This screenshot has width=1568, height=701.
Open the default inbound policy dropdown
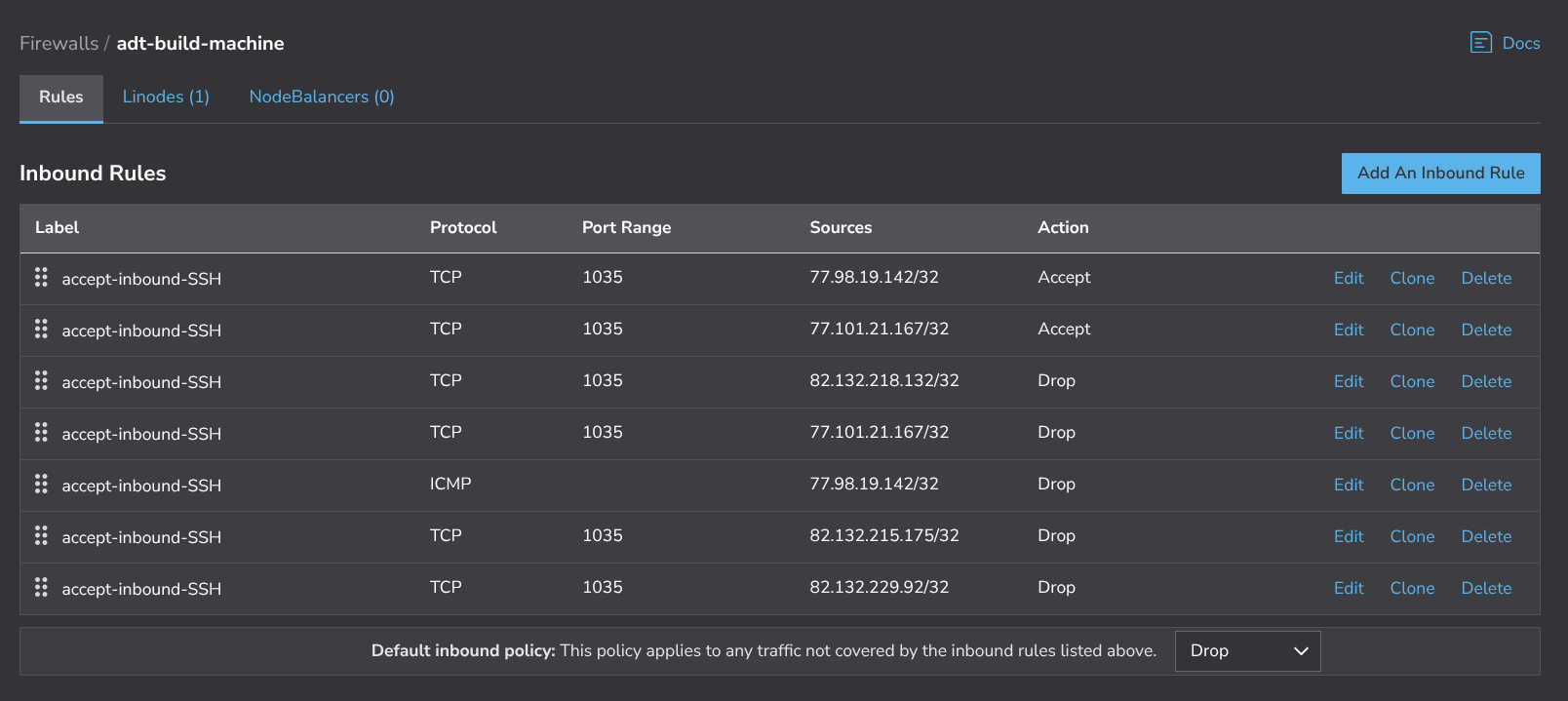(x=1247, y=651)
